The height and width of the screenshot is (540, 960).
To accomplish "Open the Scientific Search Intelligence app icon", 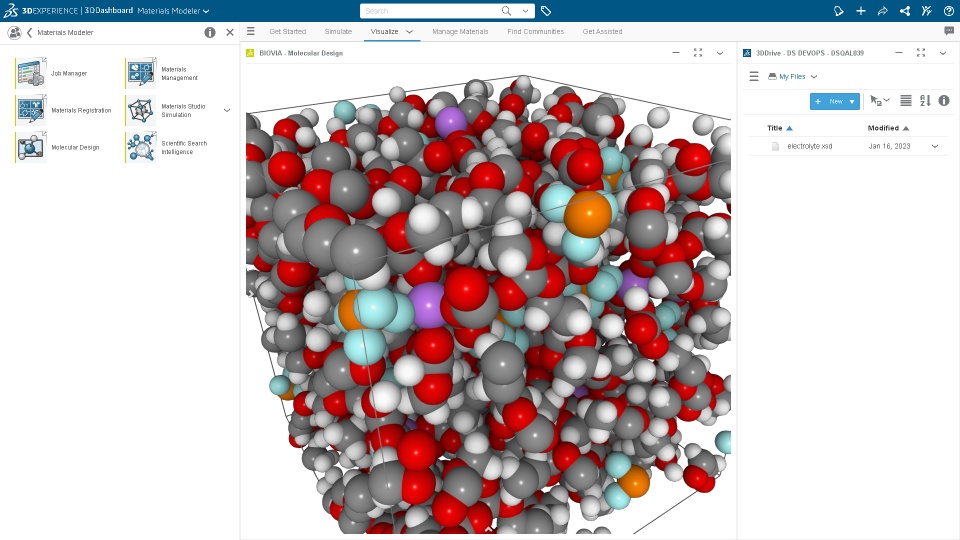I will pyautogui.click(x=141, y=147).
